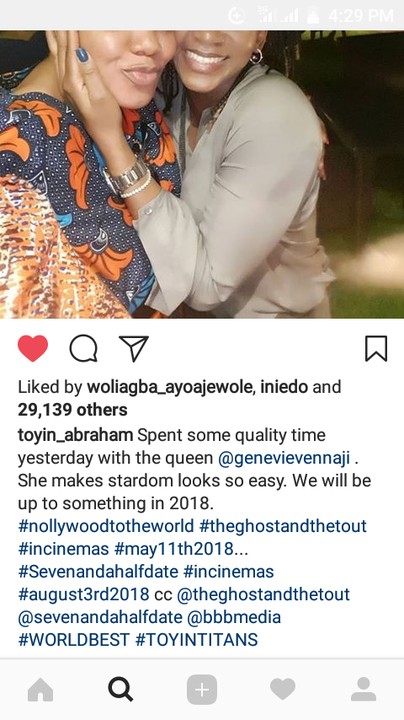Image resolution: width=404 pixels, height=720 pixels.
Task: Open the Search magnifier tab
Action: [x=121, y=690]
